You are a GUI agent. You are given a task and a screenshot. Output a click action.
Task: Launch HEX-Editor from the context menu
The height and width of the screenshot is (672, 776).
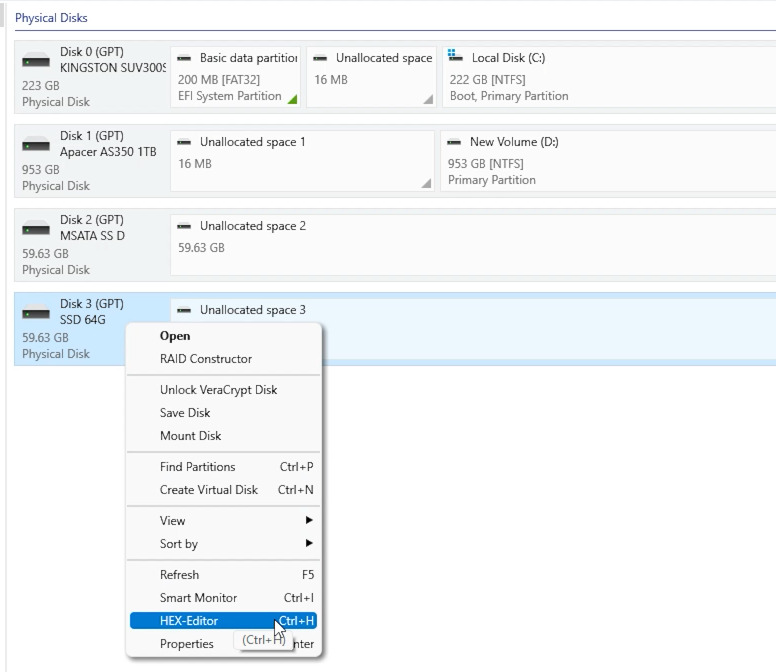pyautogui.click(x=224, y=621)
